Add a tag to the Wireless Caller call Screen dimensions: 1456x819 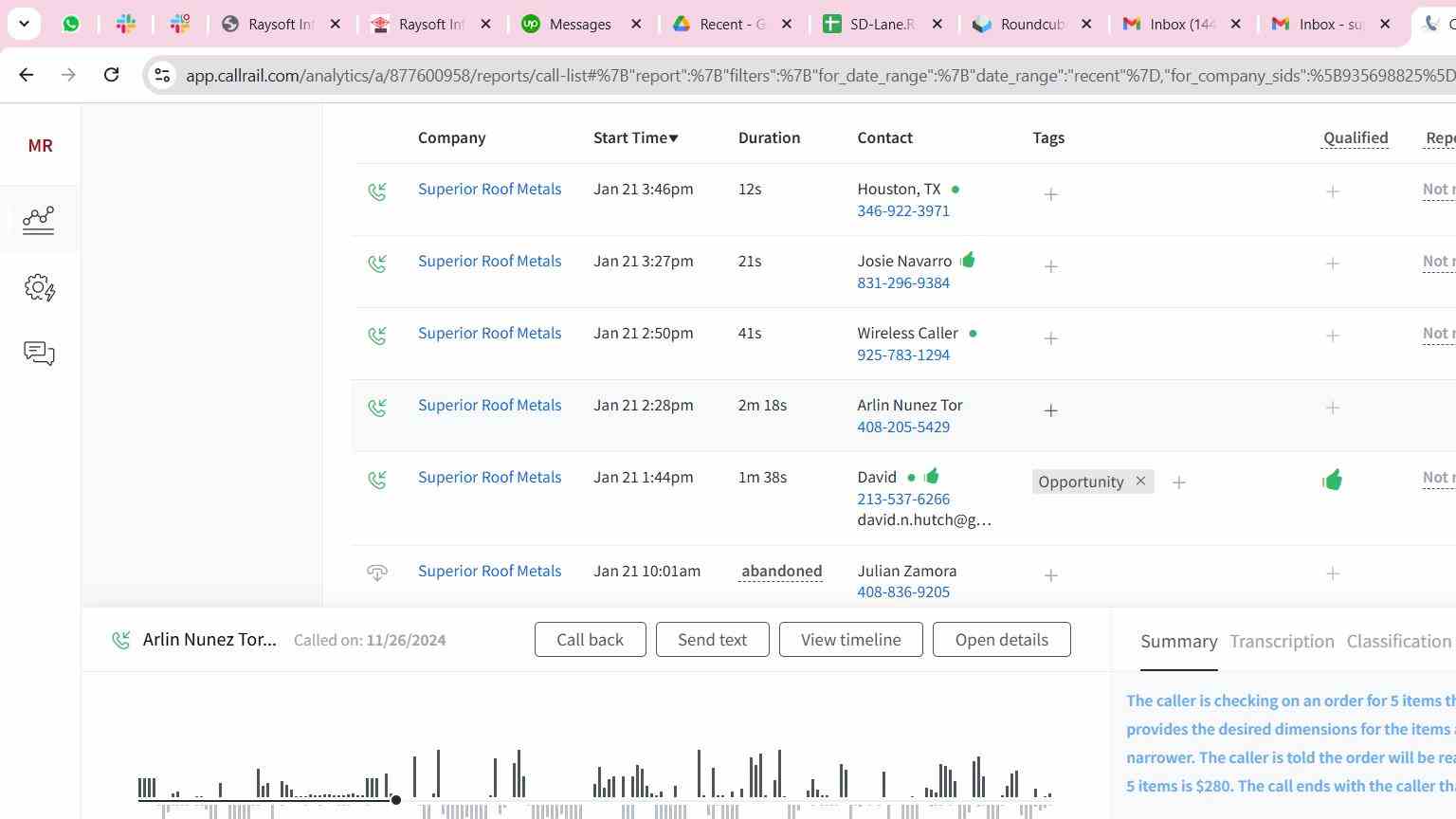pos(1050,338)
